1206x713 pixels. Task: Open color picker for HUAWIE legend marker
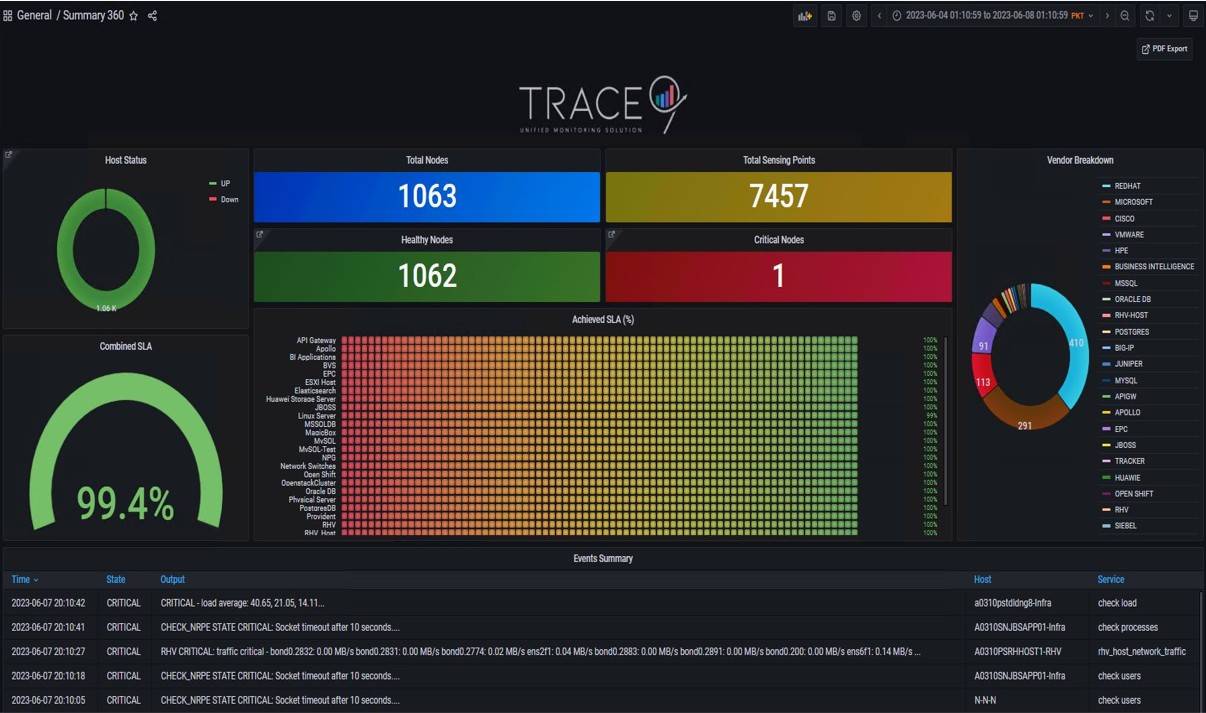(1106, 477)
